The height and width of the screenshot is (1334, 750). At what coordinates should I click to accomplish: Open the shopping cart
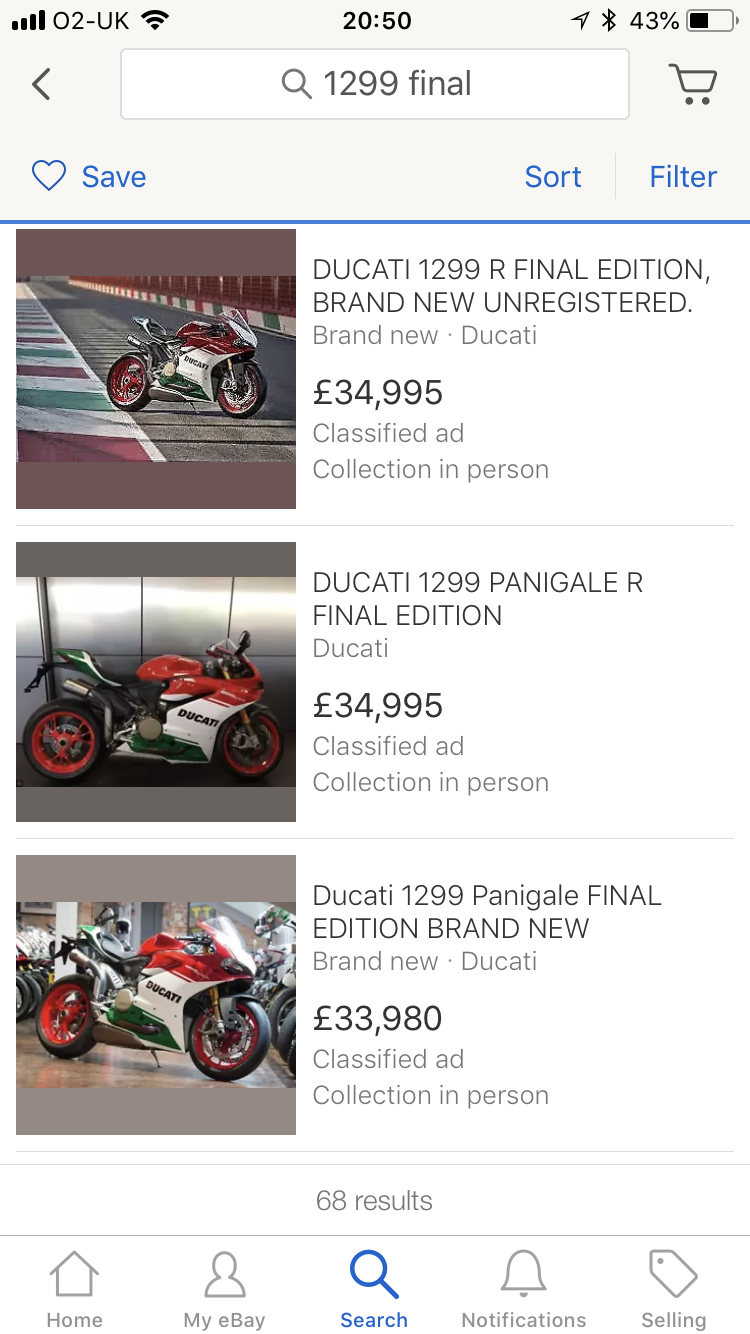pyautogui.click(x=692, y=84)
